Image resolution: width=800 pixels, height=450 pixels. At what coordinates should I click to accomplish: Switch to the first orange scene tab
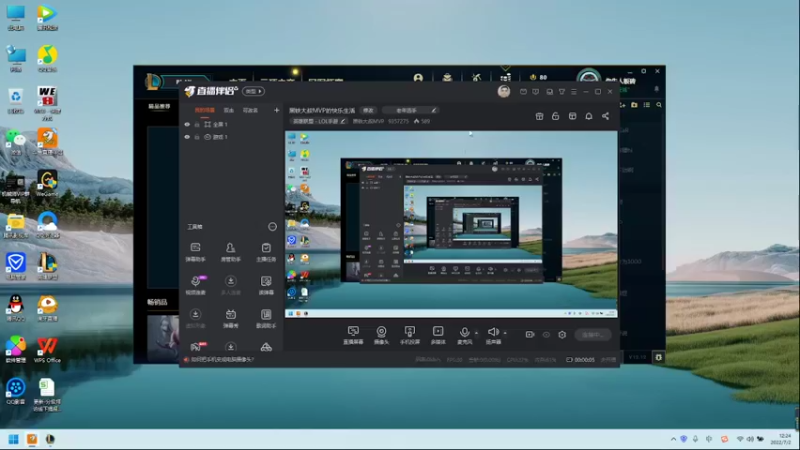205,110
